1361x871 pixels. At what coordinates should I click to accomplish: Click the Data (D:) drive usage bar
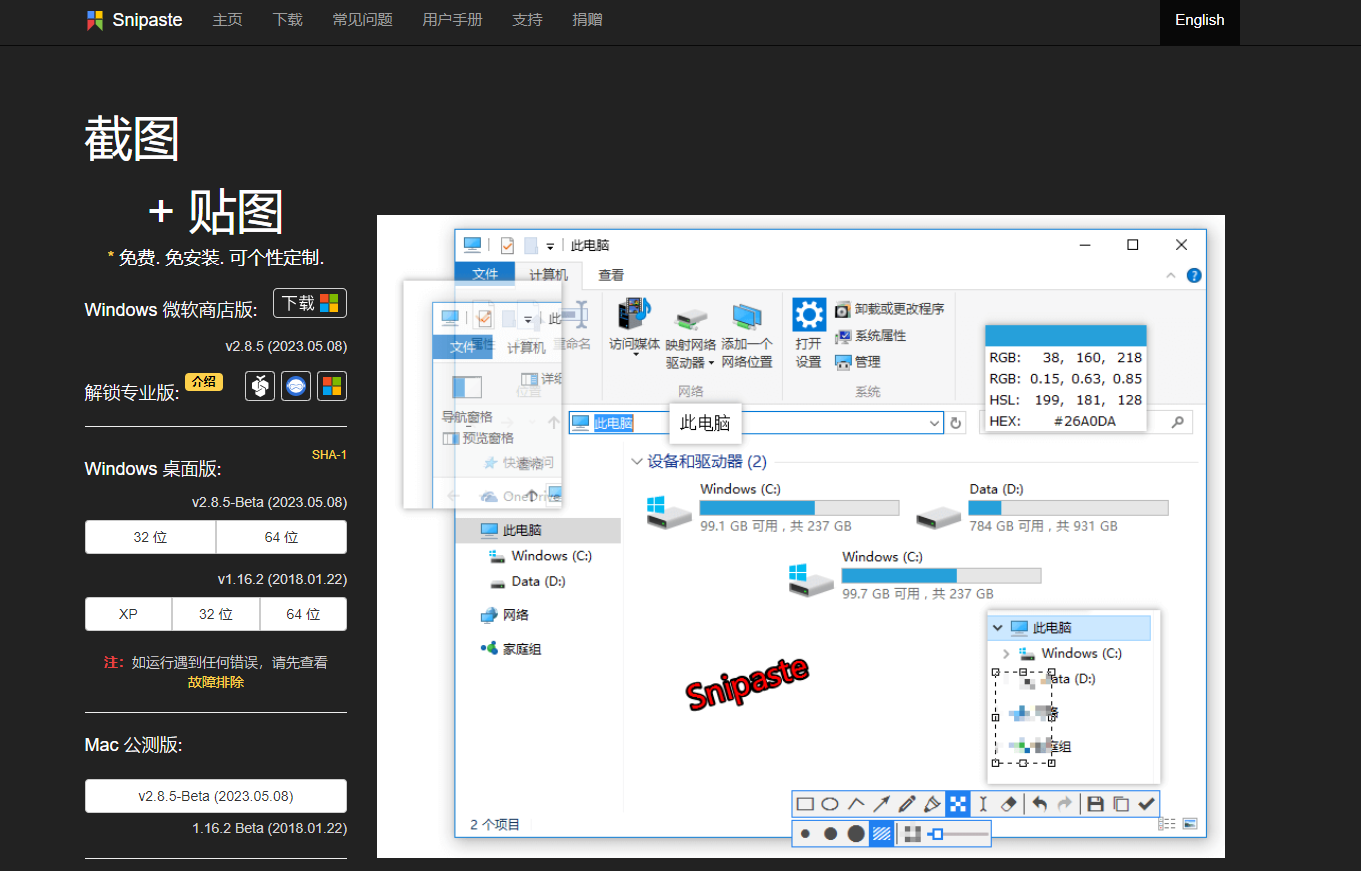click(x=1068, y=508)
